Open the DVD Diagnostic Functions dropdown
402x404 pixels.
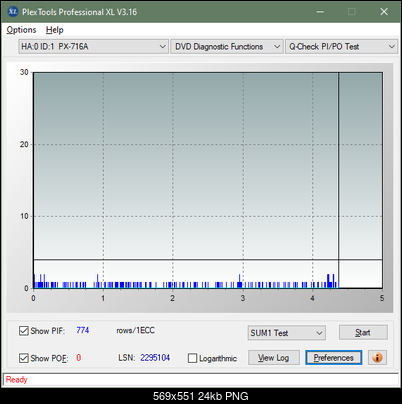coord(227,47)
